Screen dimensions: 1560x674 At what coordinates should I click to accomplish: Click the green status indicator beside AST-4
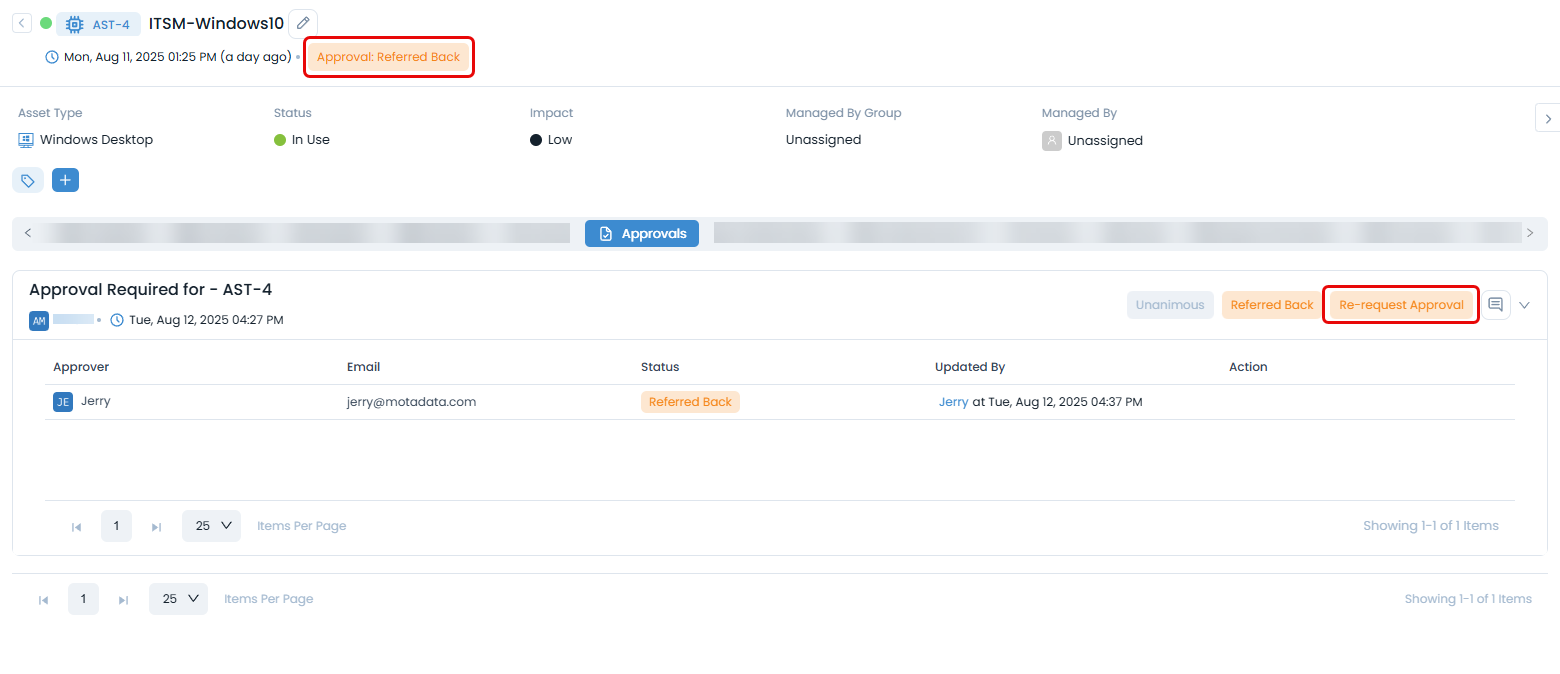click(x=45, y=22)
